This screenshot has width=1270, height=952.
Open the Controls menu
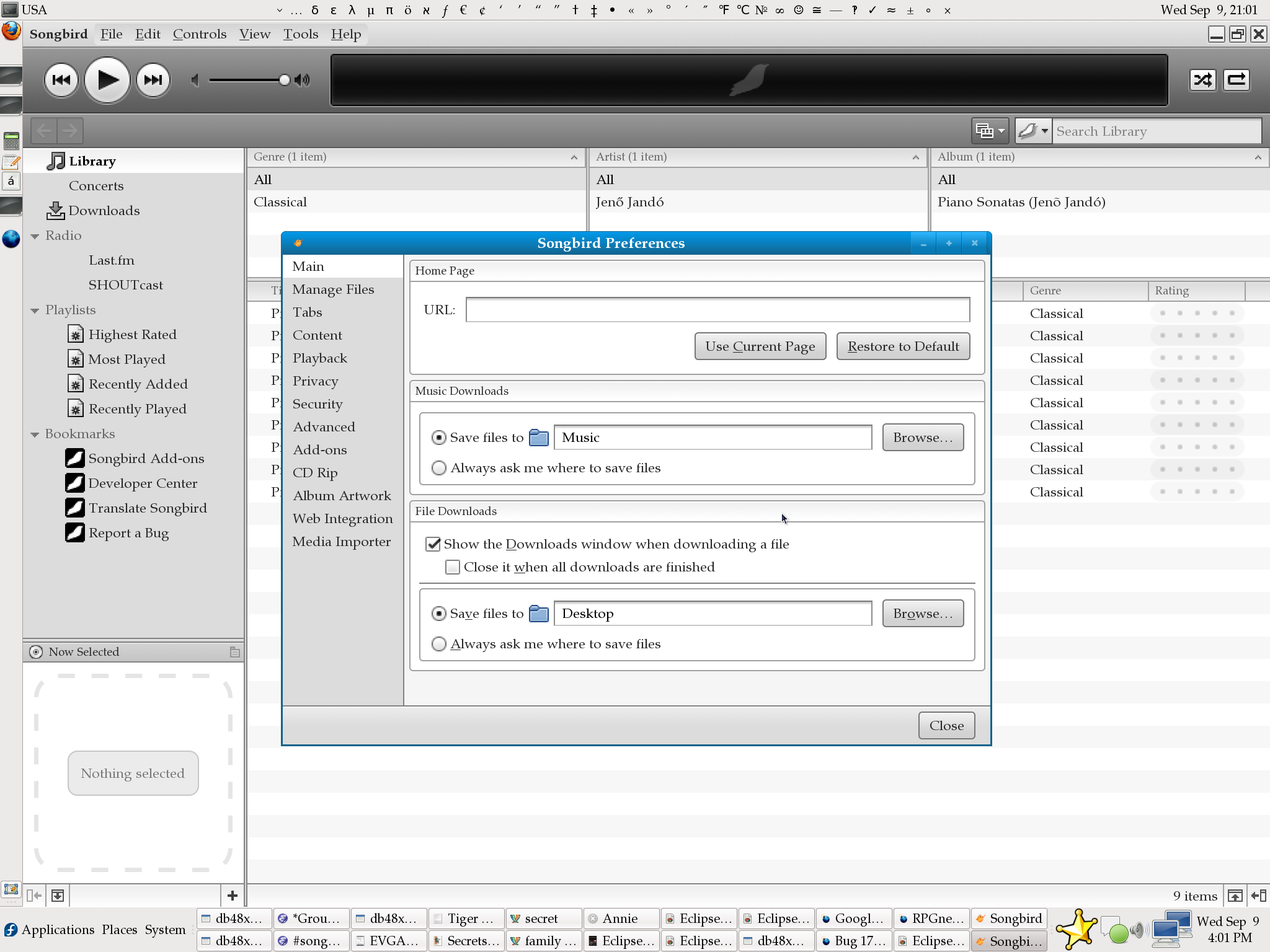click(200, 34)
